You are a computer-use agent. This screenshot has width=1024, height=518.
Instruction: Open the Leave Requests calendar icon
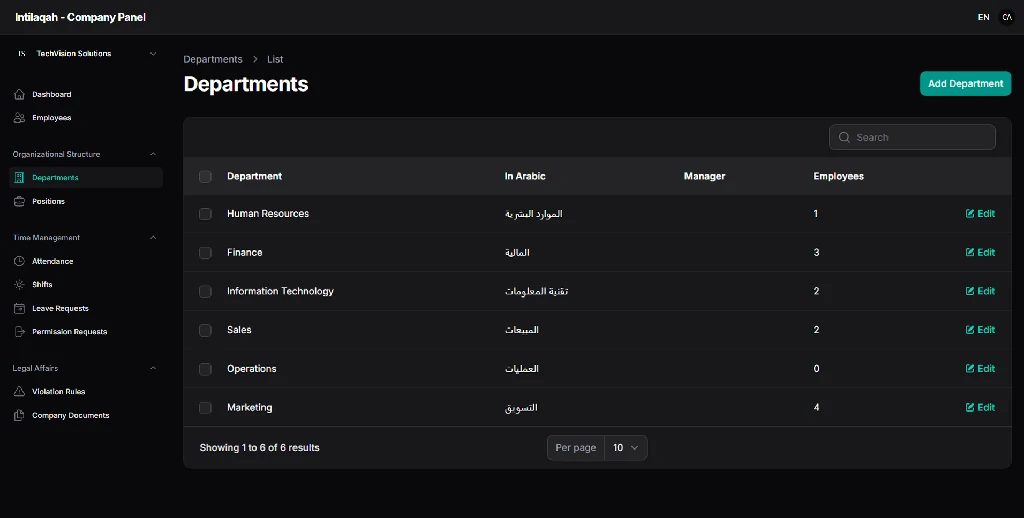(x=19, y=308)
